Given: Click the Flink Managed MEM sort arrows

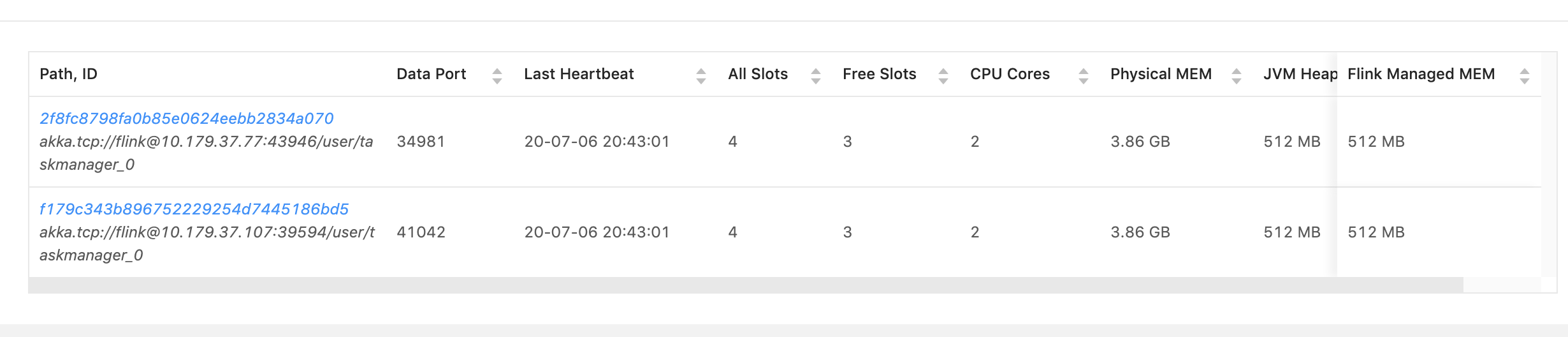Looking at the screenshot, I should [1524, 76].
